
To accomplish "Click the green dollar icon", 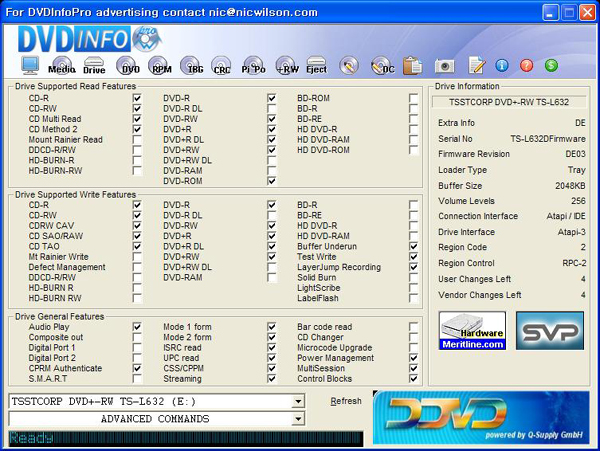I will point(551,65).
